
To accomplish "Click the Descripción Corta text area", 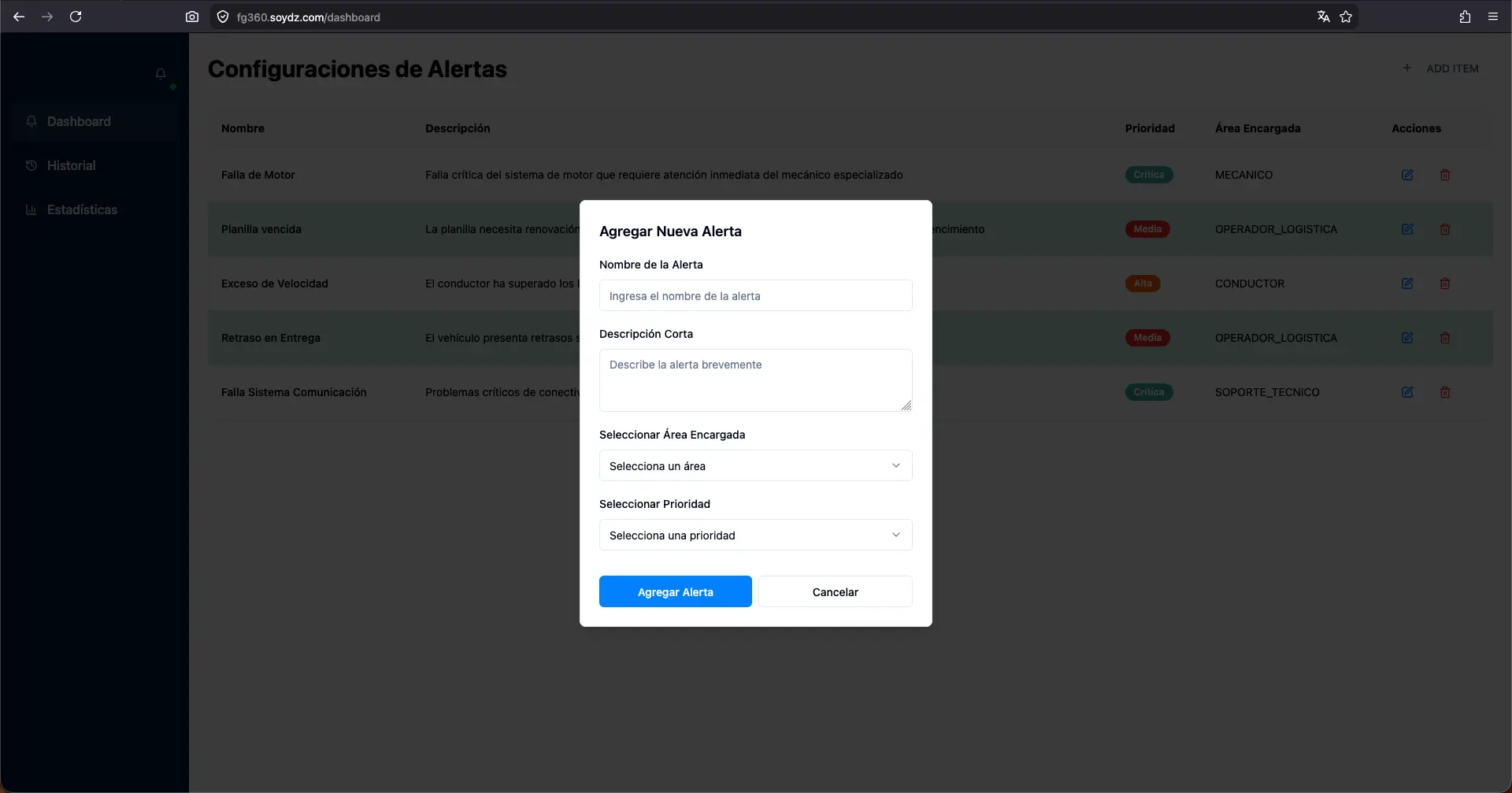I will pyautogui.click(x=755, y=380).
